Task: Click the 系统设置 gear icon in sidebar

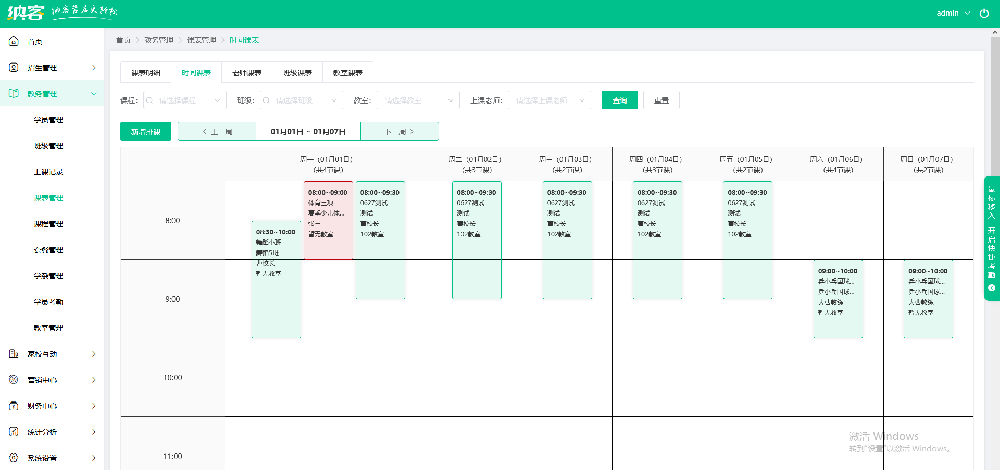Action: click(14, 457)
